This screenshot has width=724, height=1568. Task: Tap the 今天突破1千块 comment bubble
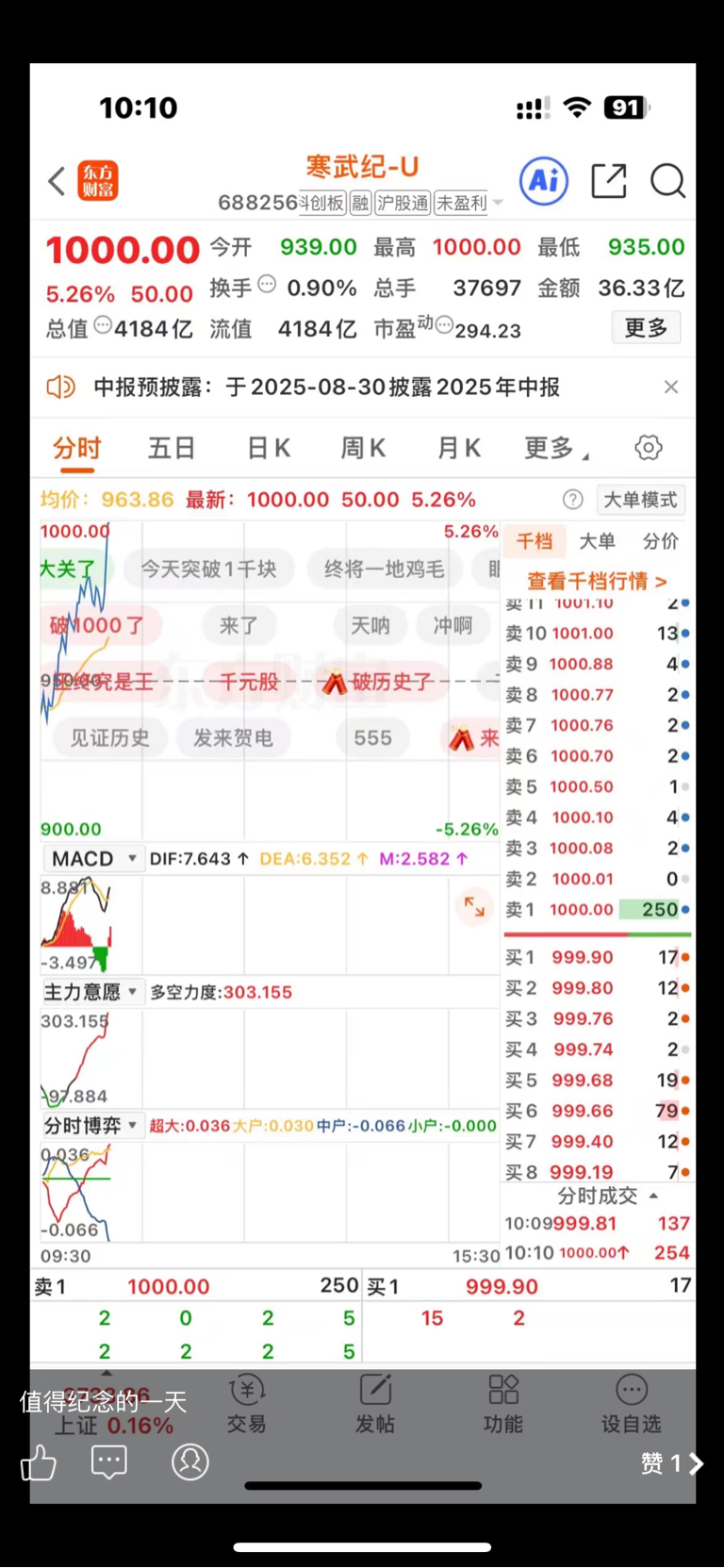pos(208,569)
